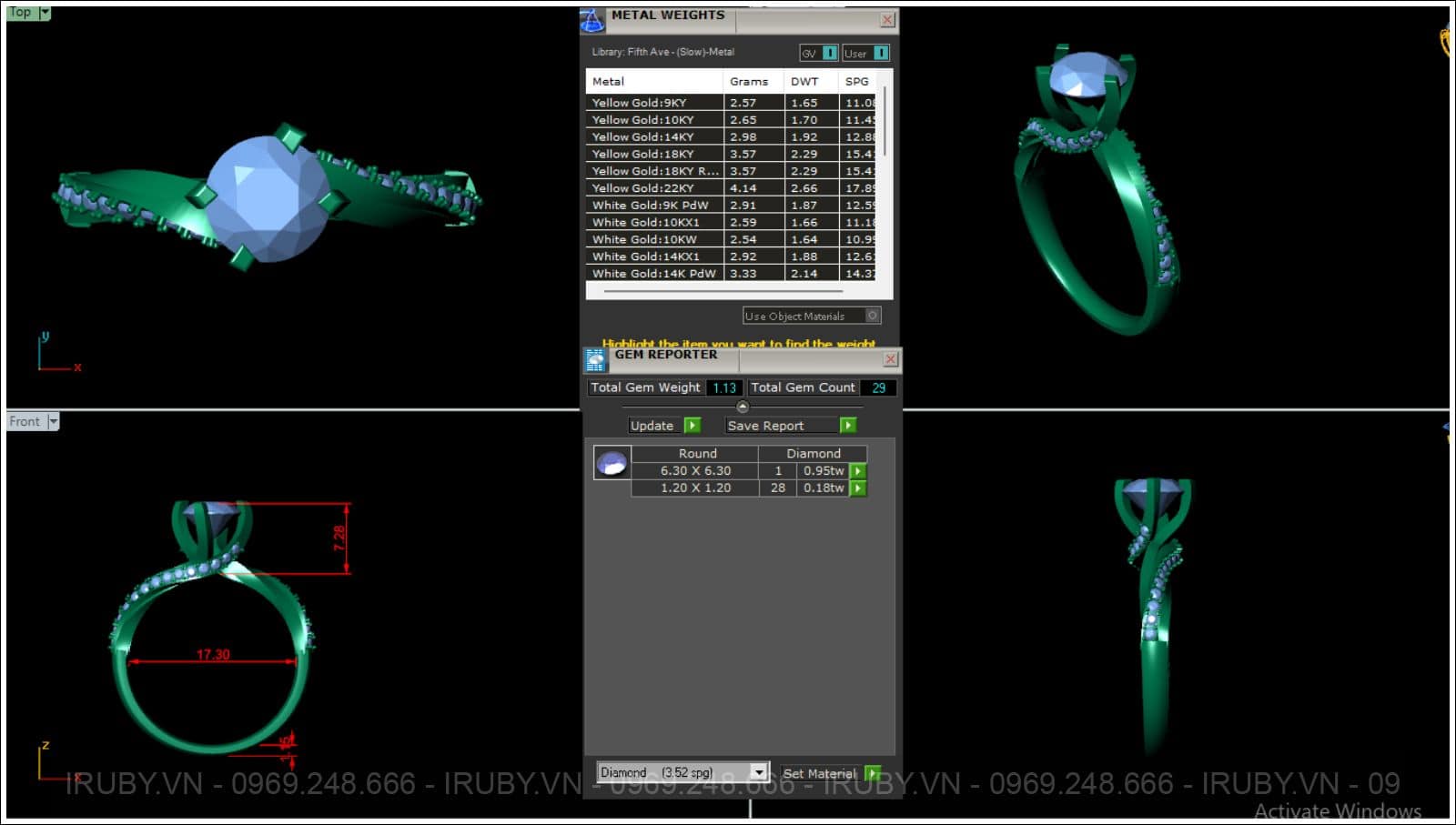This screenshot has height=825, width=1456.
Task: Click the round gem thumbnail in Gem Reporter
Action: (x=612, y=463)
